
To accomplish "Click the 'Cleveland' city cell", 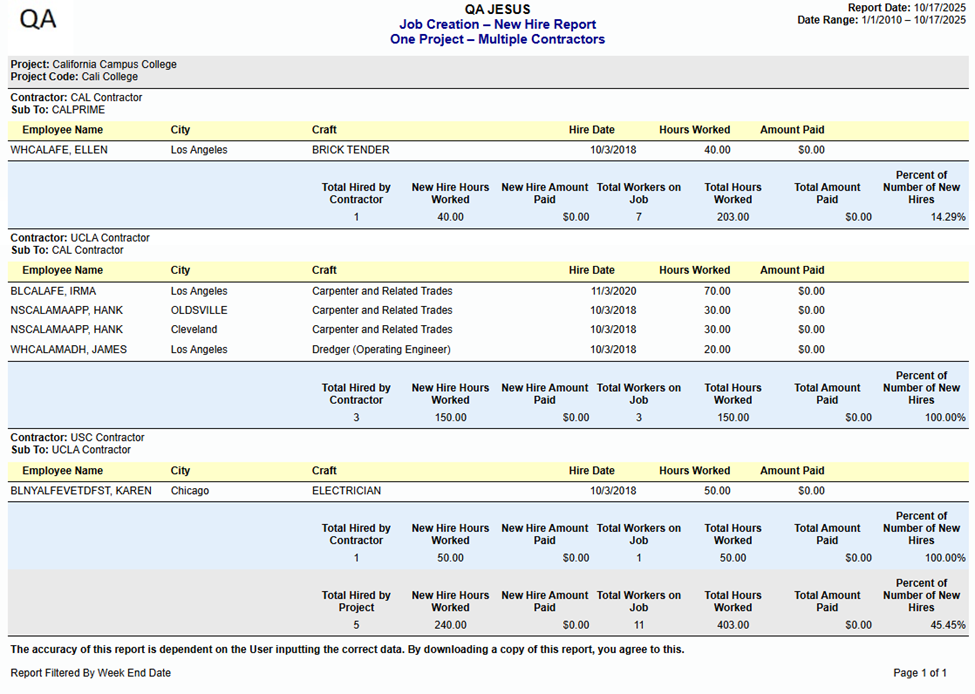I will click(194, 330).
